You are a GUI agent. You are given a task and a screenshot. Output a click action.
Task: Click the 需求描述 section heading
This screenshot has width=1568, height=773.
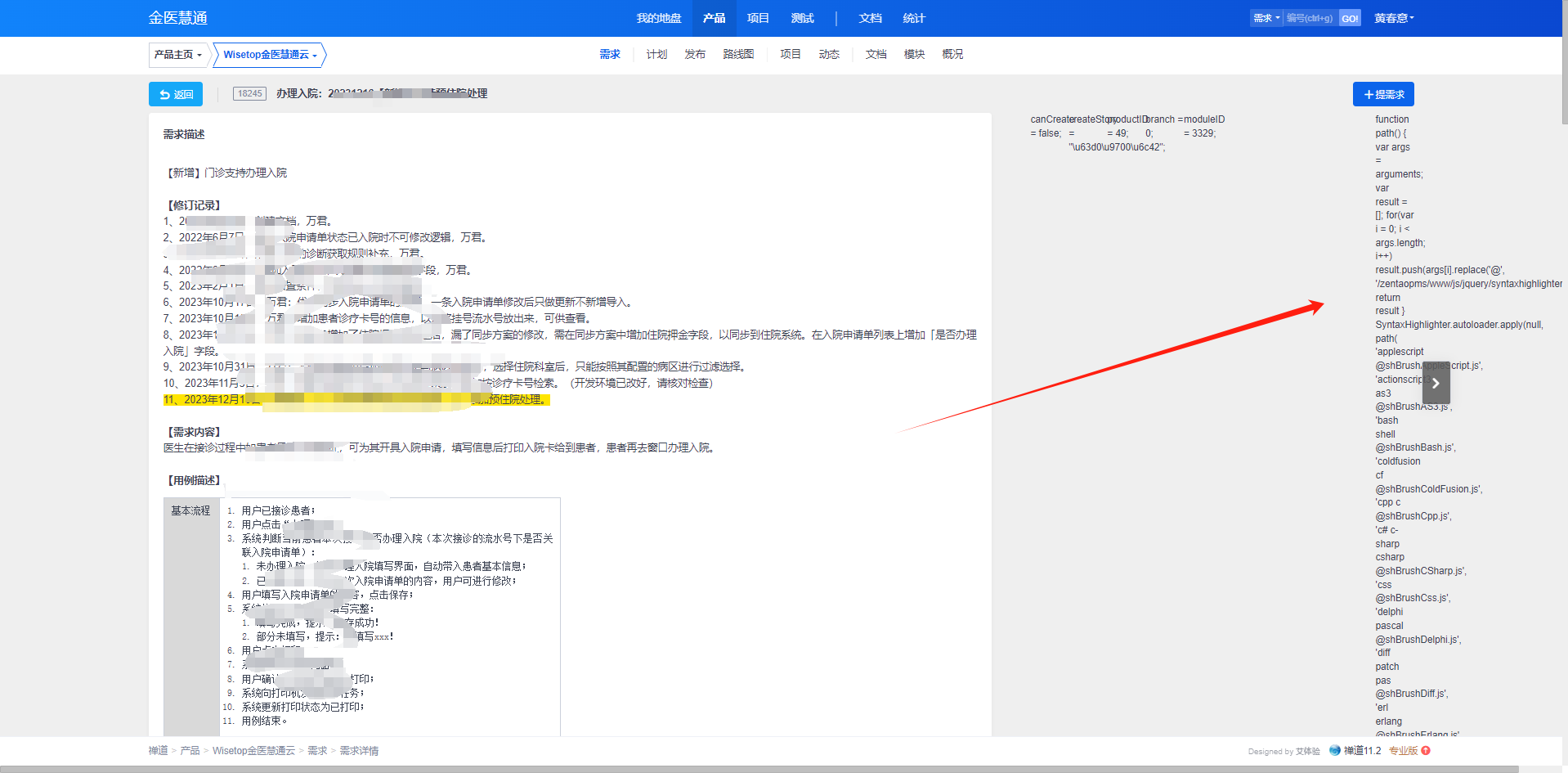[184, 134]
